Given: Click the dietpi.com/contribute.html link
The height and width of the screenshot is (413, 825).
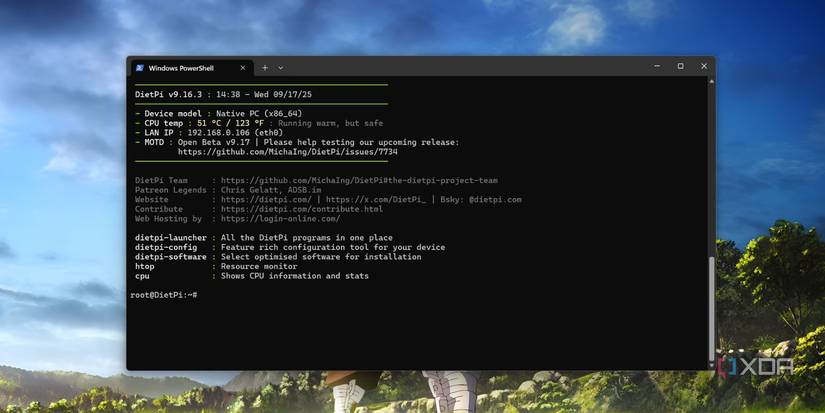Looking at the screenshot, I should point(301,209).
